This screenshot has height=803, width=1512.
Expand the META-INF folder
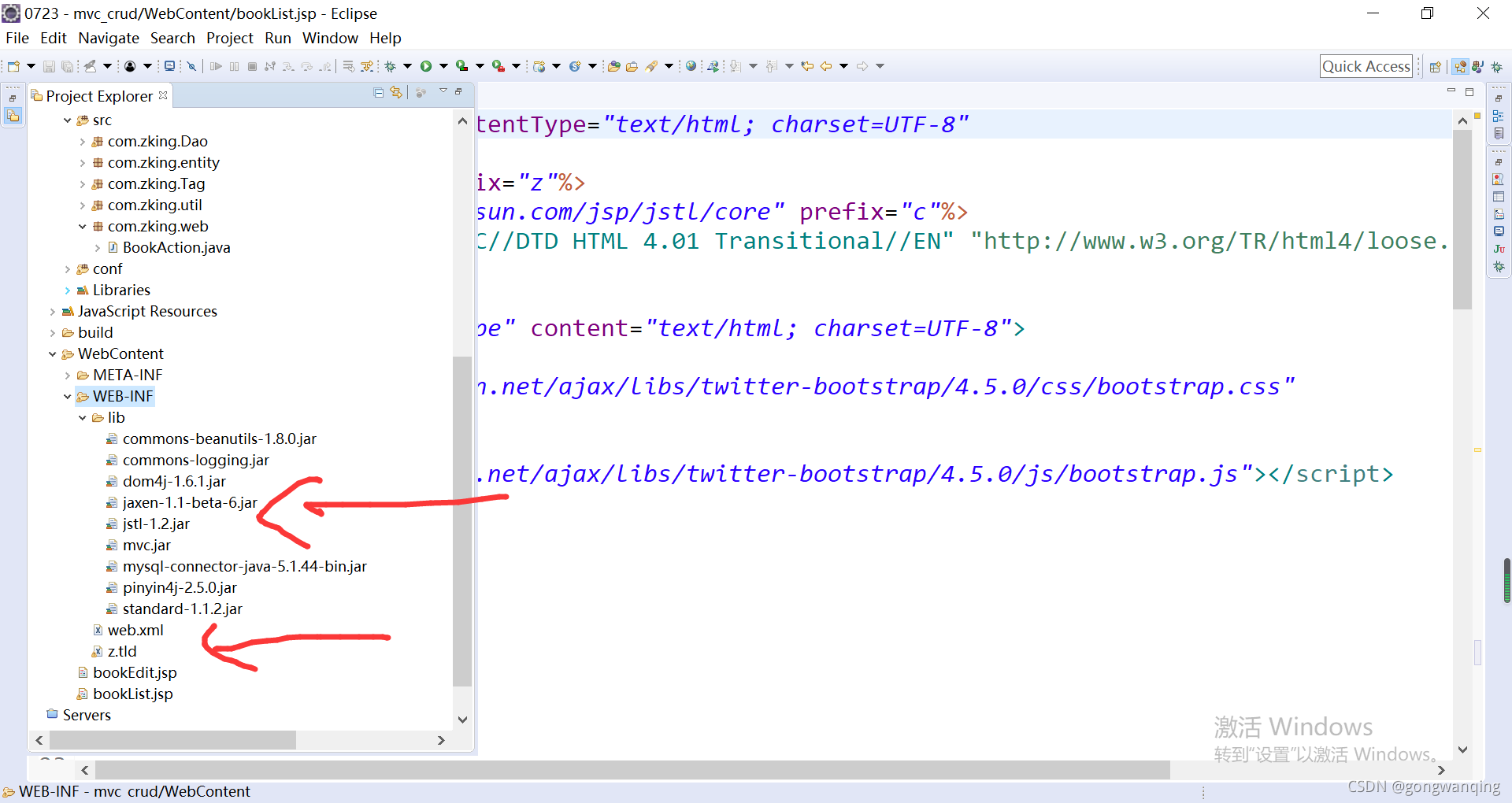(68, 376)
